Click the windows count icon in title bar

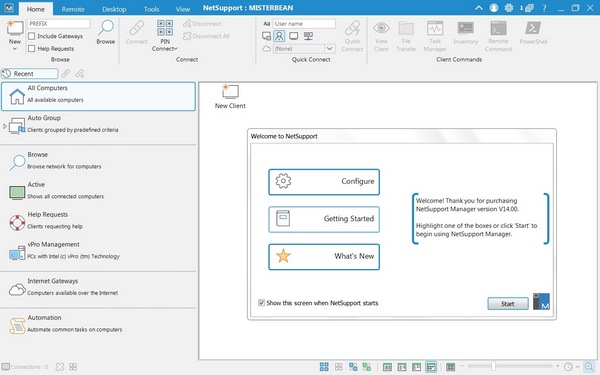point(527,8)
